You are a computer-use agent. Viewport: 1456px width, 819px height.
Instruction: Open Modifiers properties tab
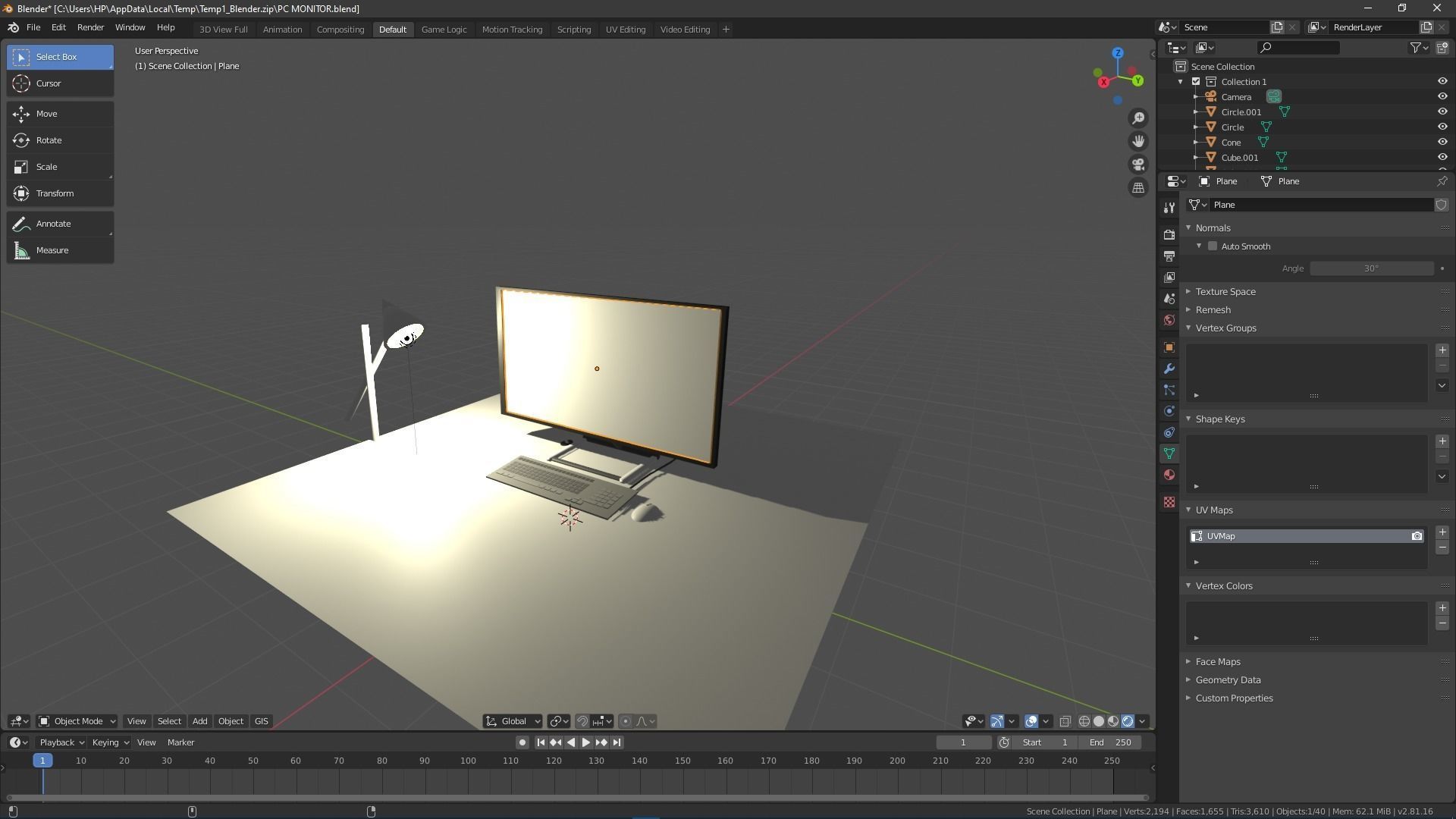coord(1169,369)
